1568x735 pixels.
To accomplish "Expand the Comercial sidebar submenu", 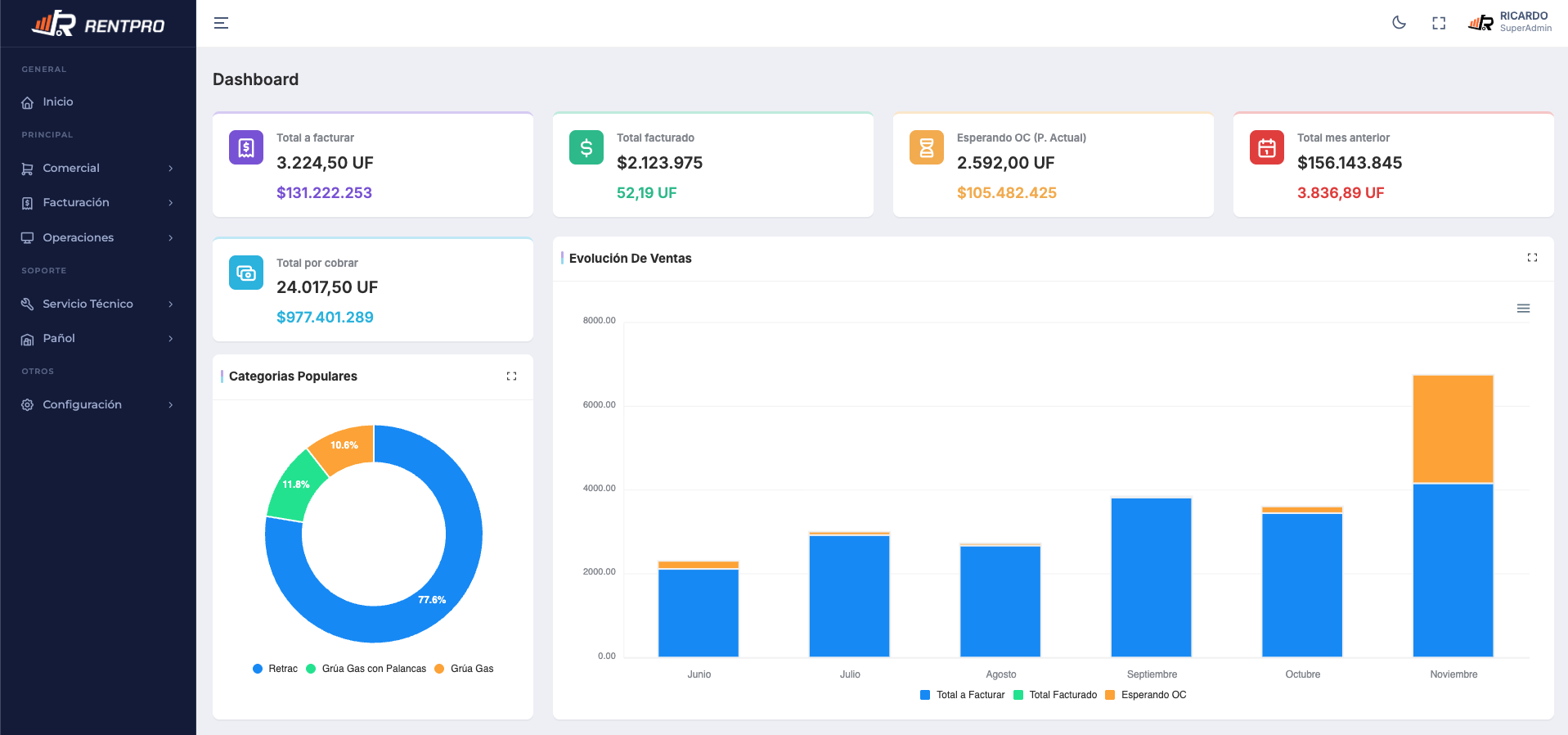I will pyautogui.click(x=98, y=168).
